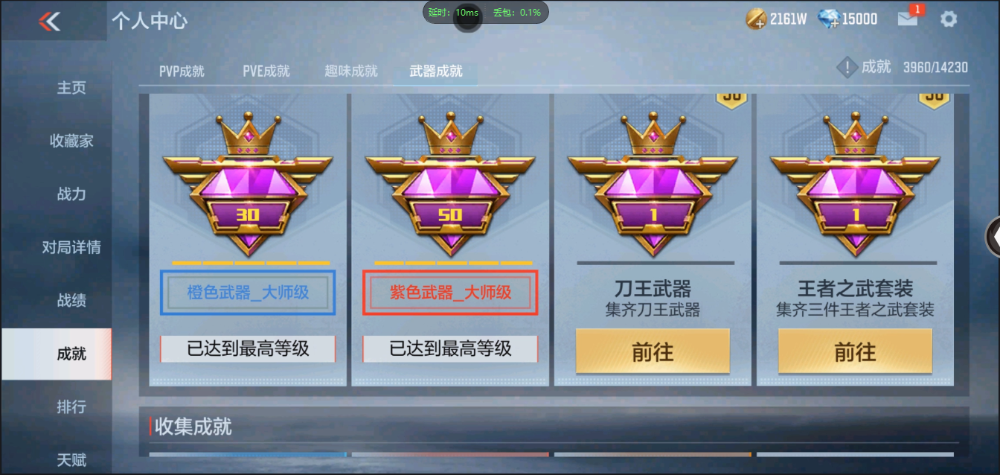Screen dimensions: 1000x475
Task: Expand the side panel arrow on right edge
Action: pyautogui.click(x=994, y=237)
